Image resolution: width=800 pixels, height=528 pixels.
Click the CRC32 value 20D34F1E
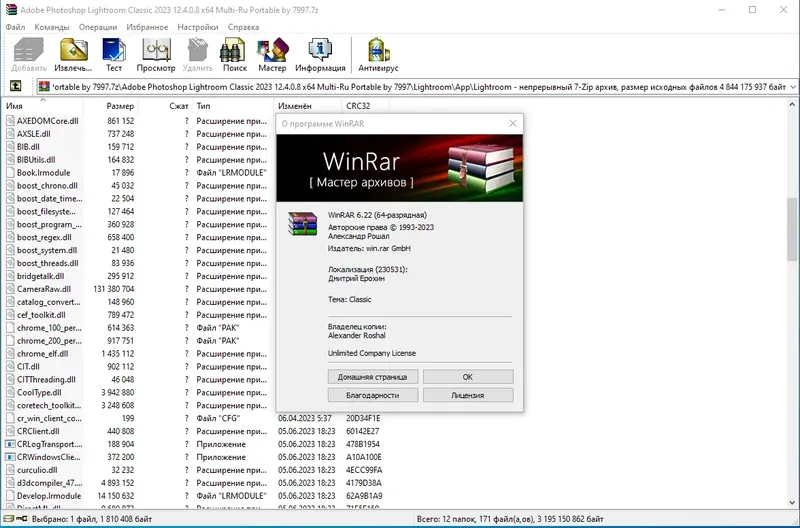[x=363, y=418]
